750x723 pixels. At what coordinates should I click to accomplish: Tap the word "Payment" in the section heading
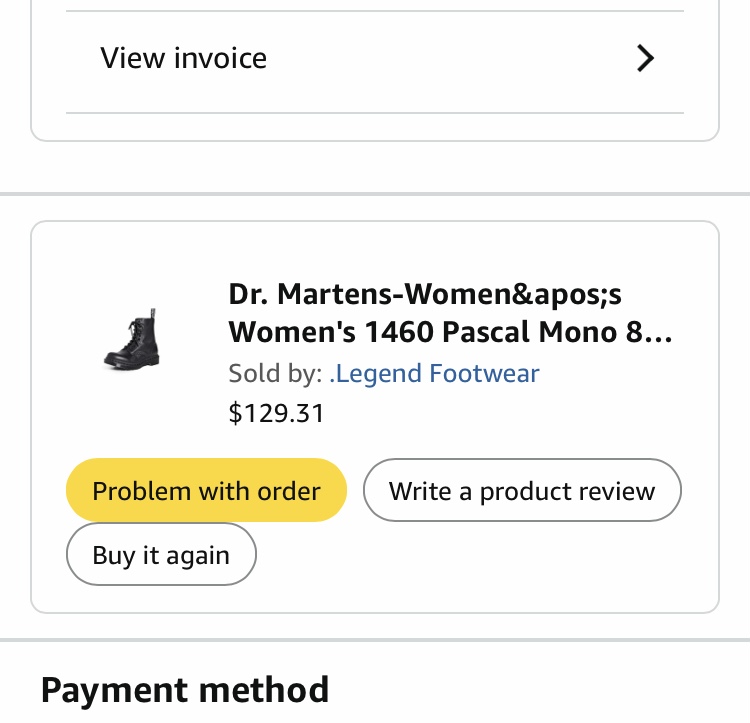115,690
